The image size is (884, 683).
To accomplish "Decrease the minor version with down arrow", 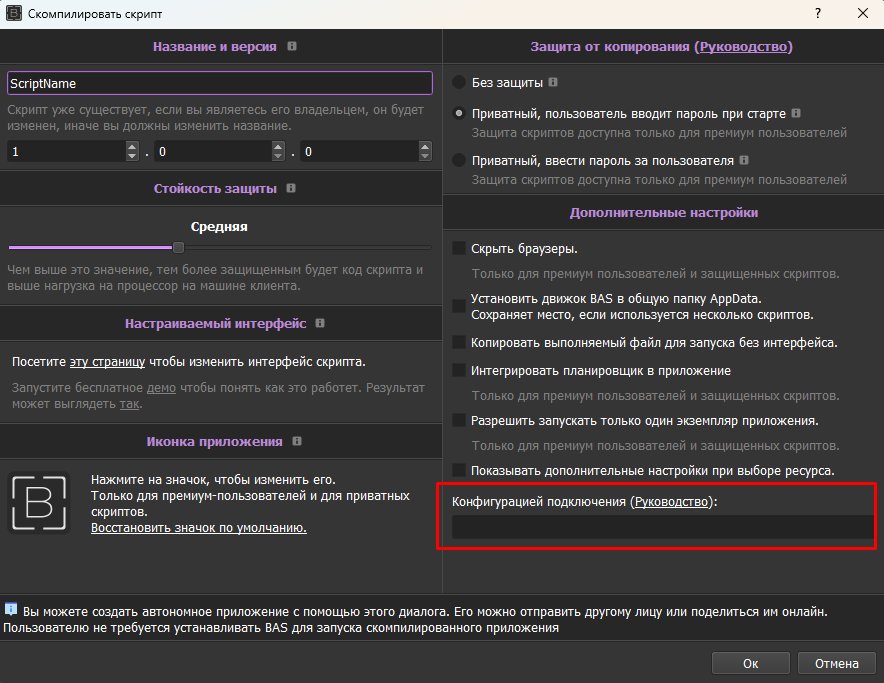I will pyautogui.click(x=279, y=157).
